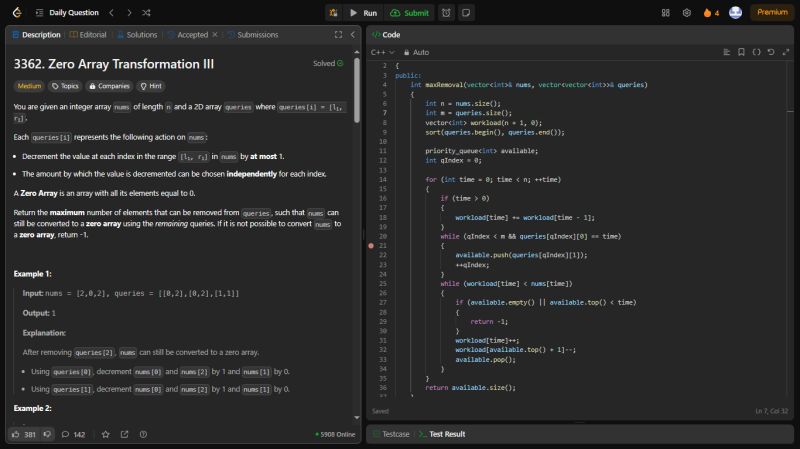Upvote the problem with thumbs-up
This screenshot has width=800, height=449.
pos(16,434)
